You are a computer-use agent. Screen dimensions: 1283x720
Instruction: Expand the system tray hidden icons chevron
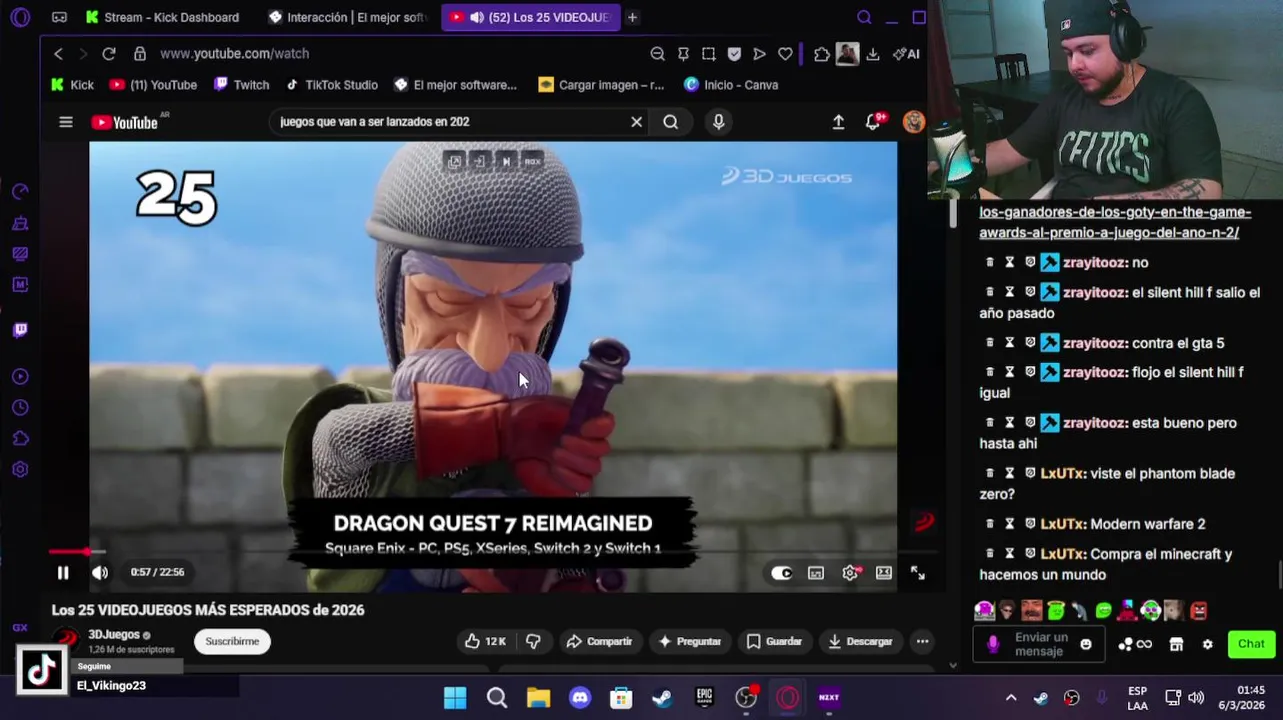(x=1011, y=698)
